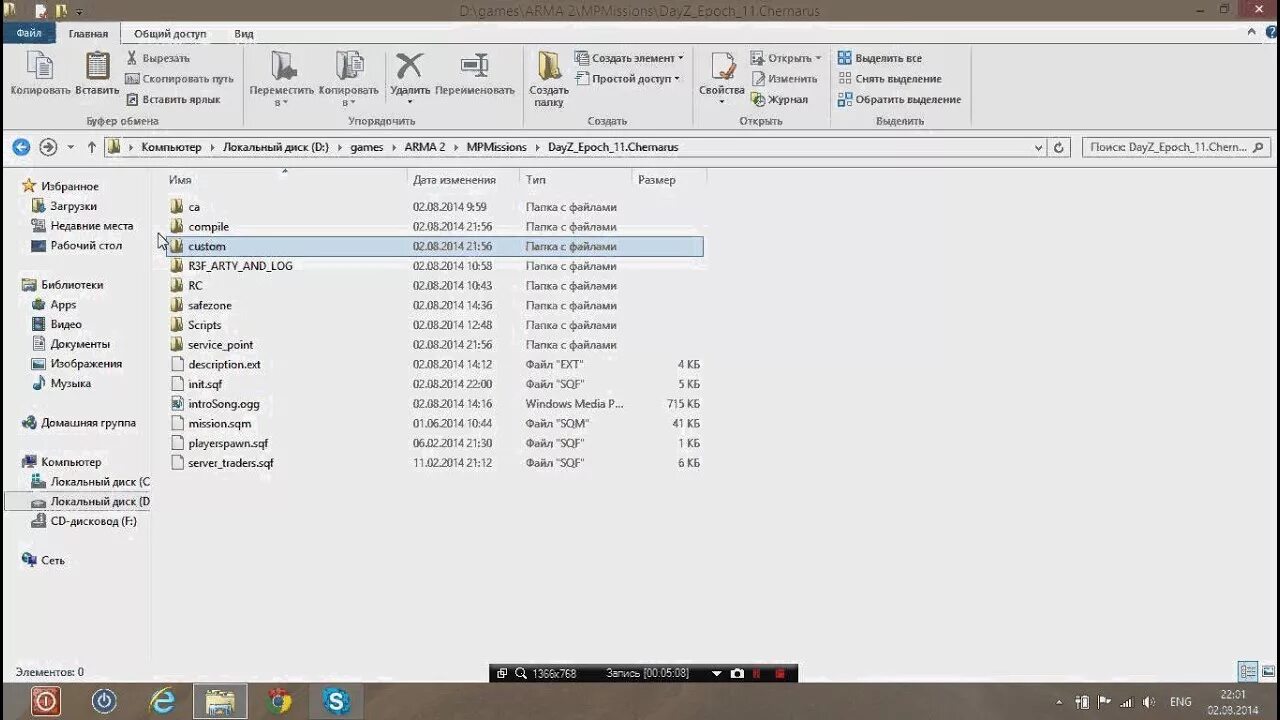Click Снять выделение
1280x720 pixels.
(889, 79)
